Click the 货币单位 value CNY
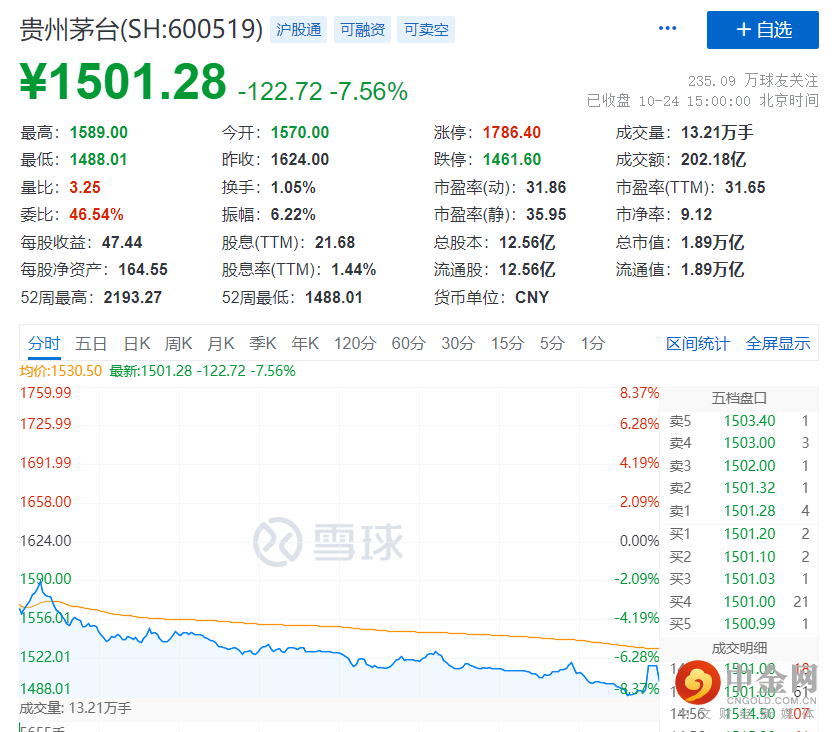Image resolution: width=832 pixels, height=732 pixels. coord(532,298)
